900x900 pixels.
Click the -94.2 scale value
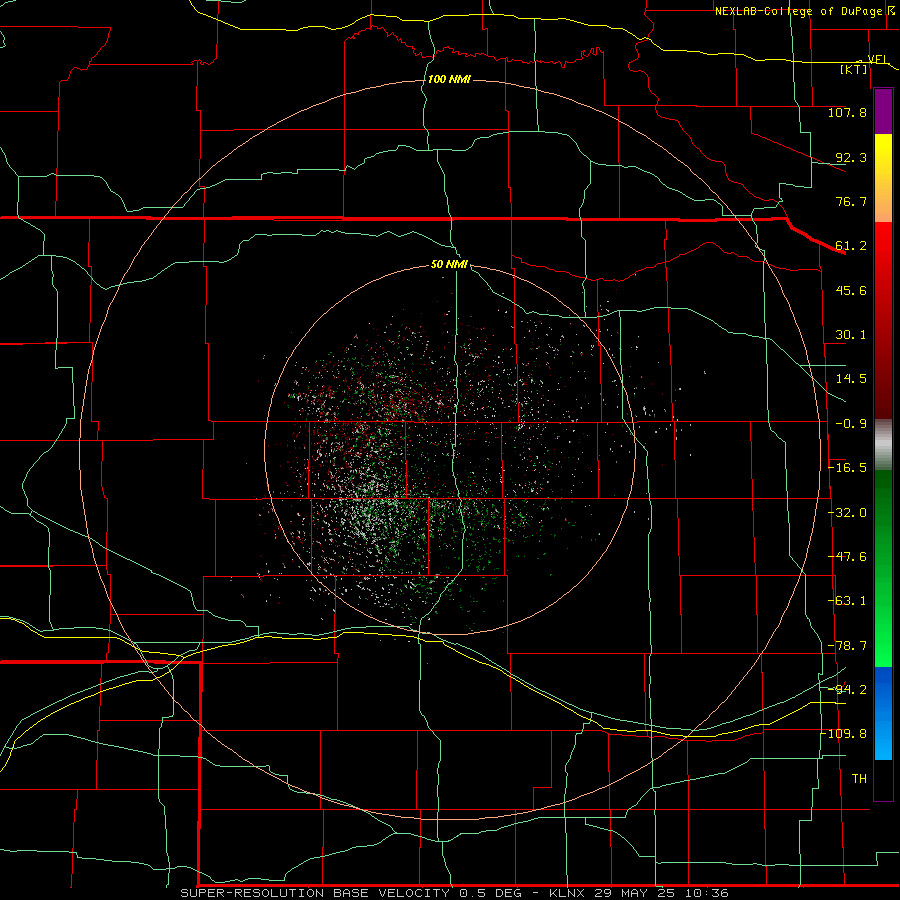coord(848,690)
